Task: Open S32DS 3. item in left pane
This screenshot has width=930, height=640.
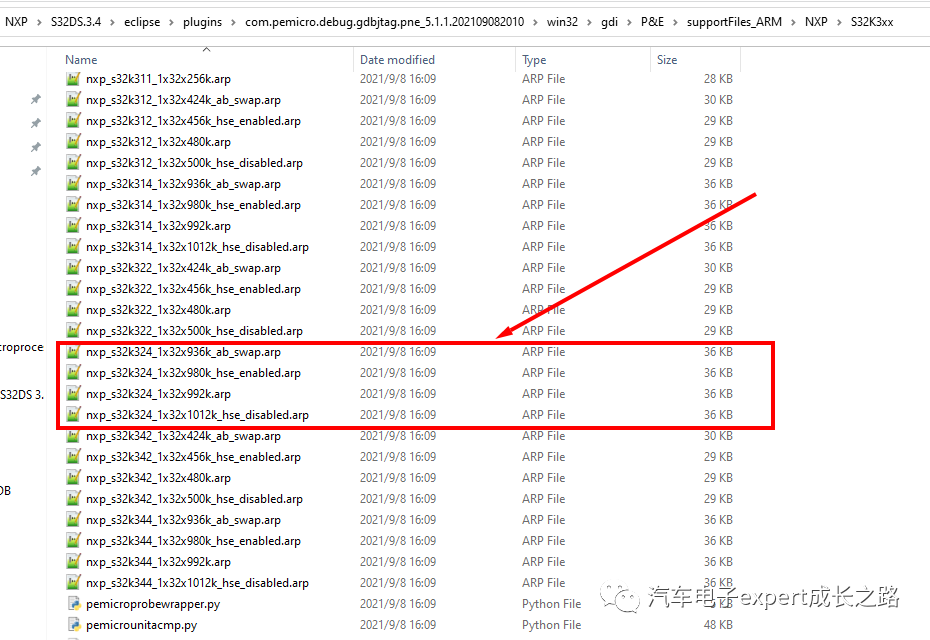Action: coord(22,394)
